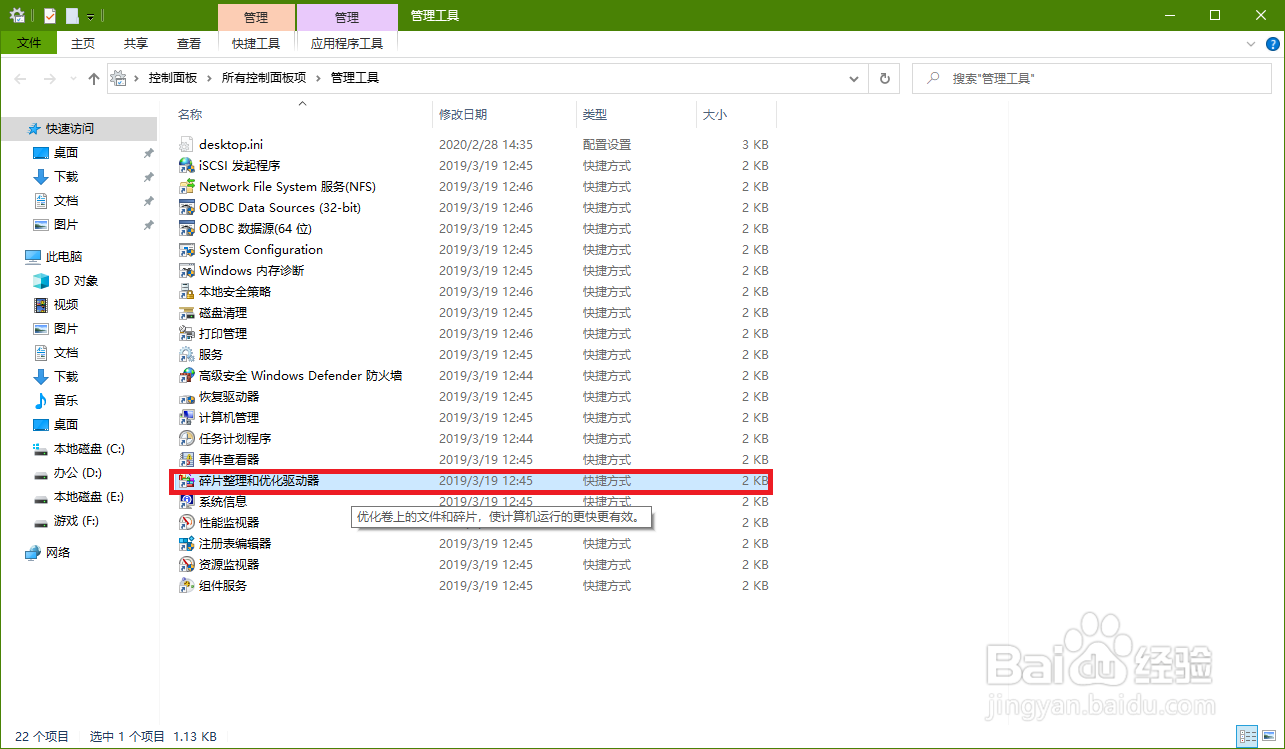Click the 高级安全 Windows Defender 防火墙 icon

click(x=186, y=376)
